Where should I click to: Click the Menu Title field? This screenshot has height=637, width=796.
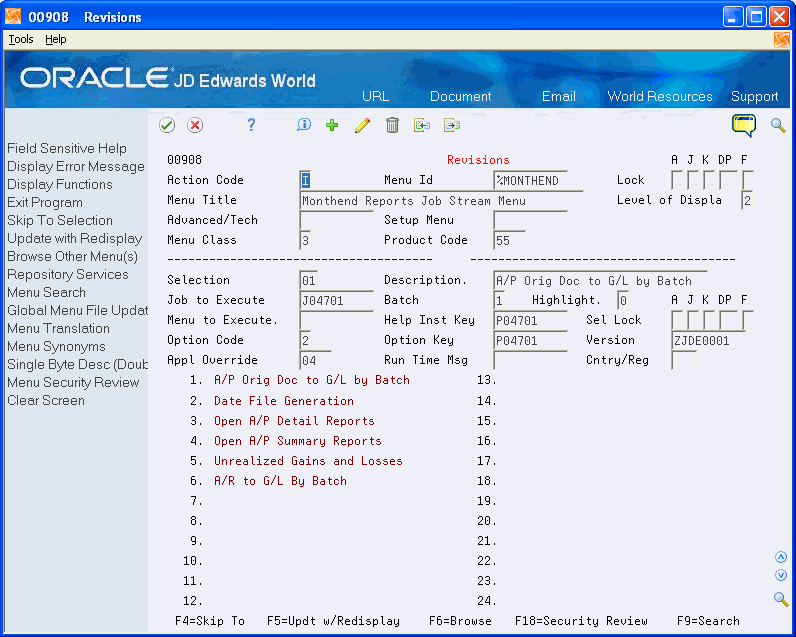click(x=442, y=200)
